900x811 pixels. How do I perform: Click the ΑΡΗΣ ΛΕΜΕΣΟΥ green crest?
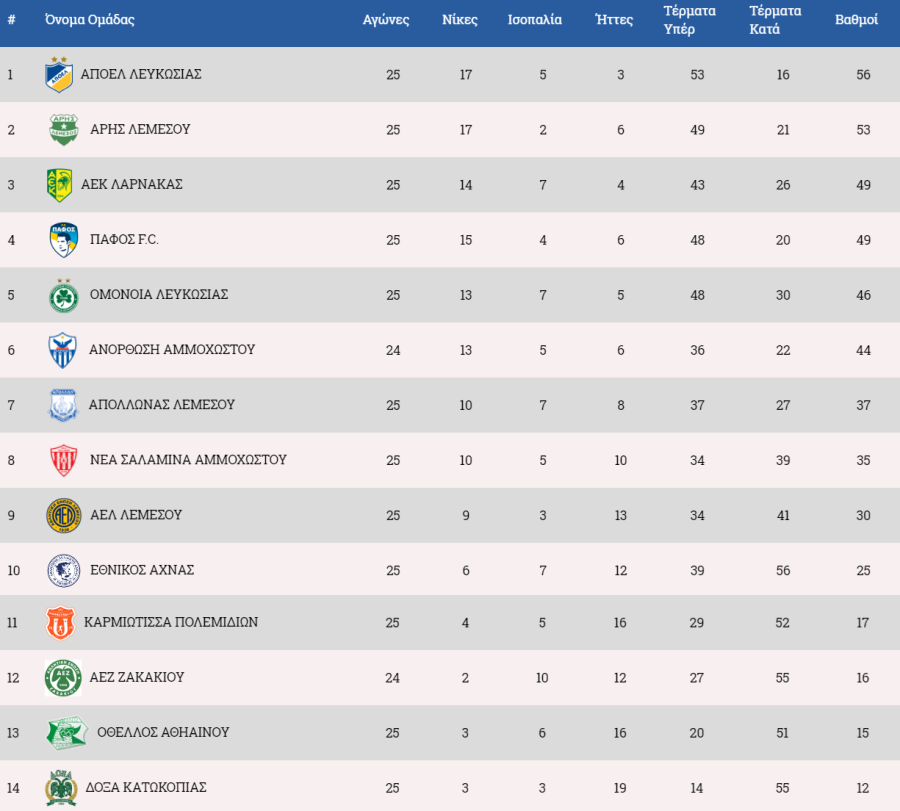(x=64, y=130)
